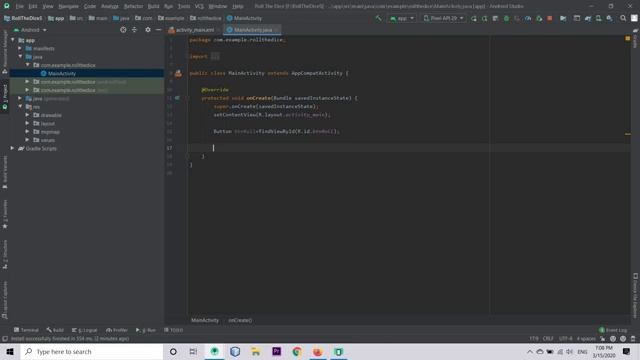Open the Terminal tool window
The height and width of the screenshot is (360, 640).
coord(26,330)
